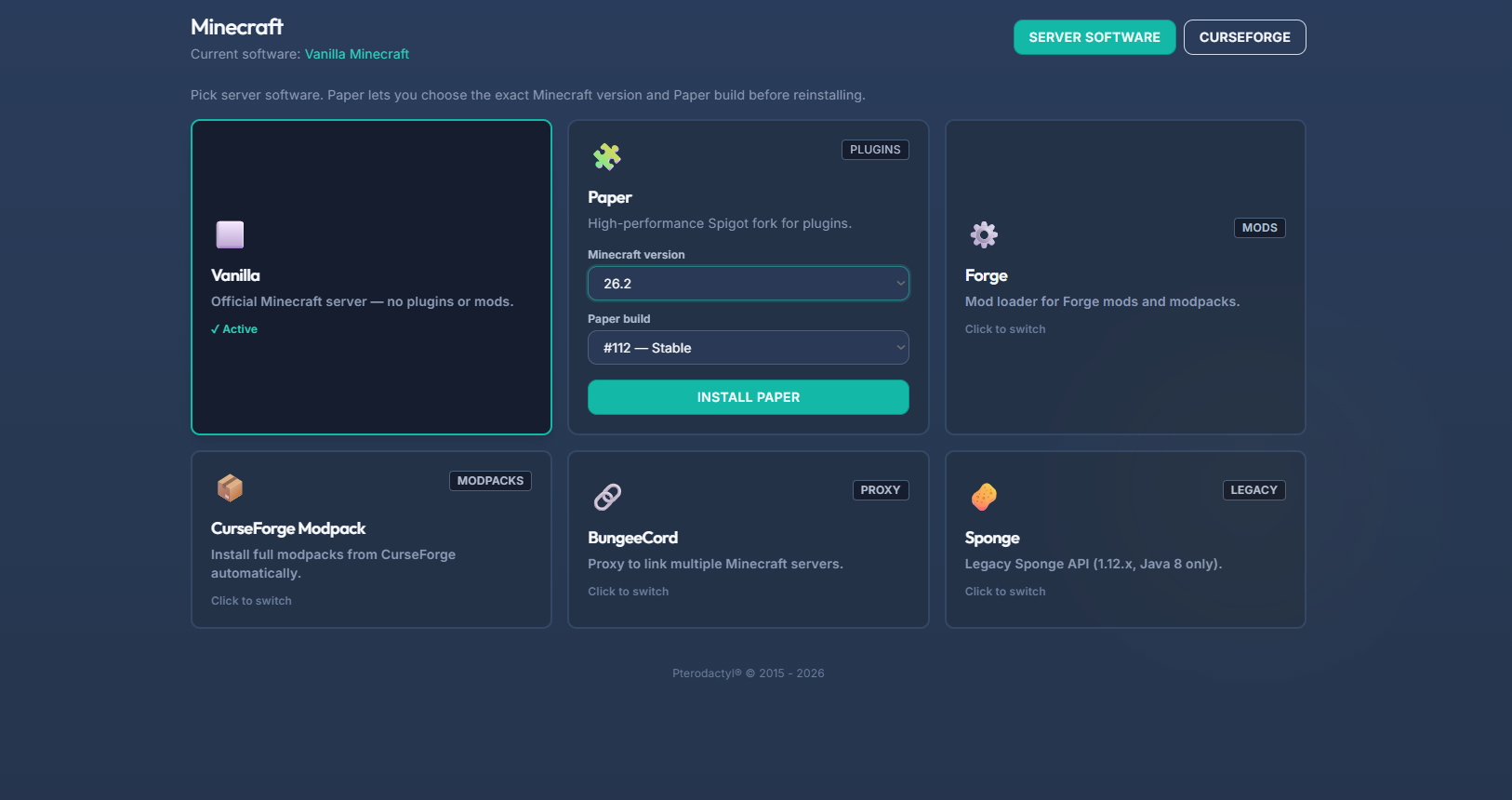The height and width of the screenshot is (800, 1512).
Task: Click the MODPACKS badge
Action: [490, 481]
